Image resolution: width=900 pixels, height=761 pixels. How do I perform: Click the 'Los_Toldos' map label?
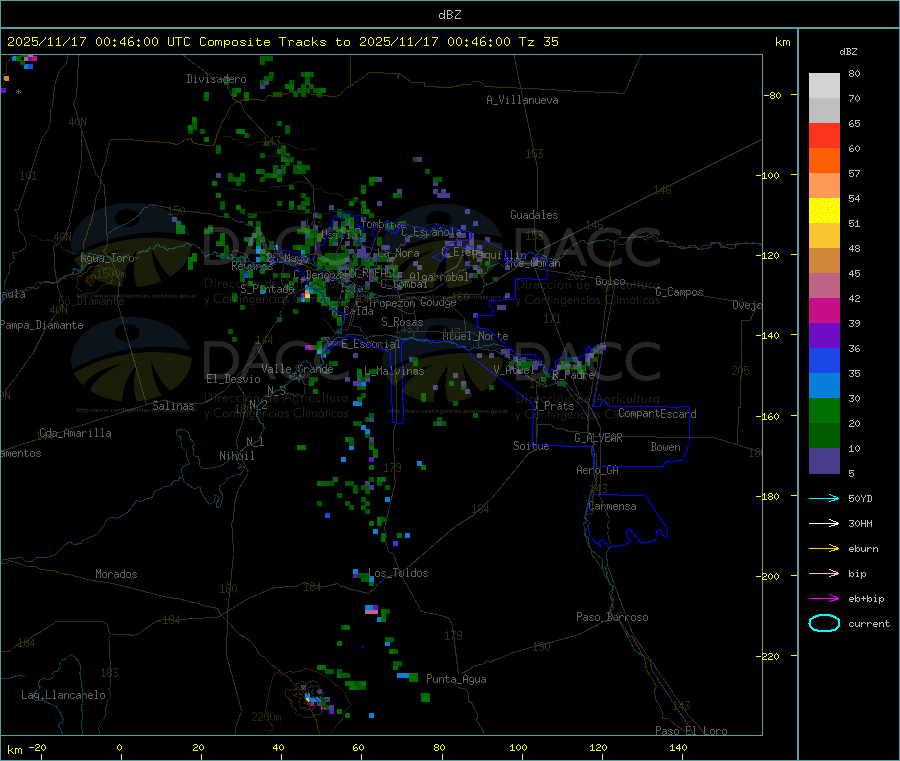pyautogui.click(x=398, y=573)
